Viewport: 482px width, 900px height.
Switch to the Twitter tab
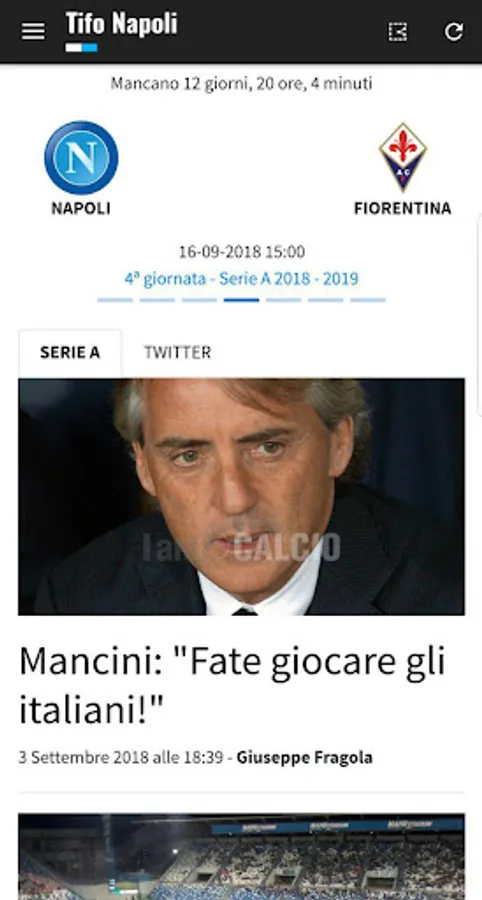[x=177, y=352]
